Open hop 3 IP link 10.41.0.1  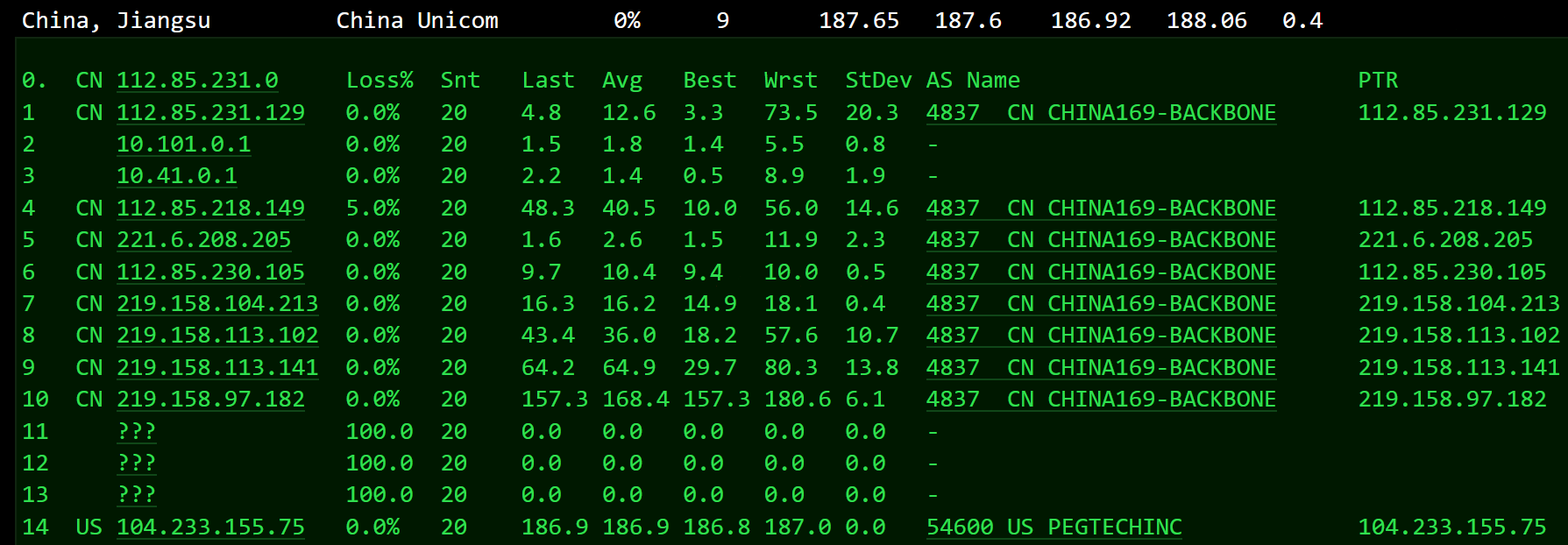[177, 176]
